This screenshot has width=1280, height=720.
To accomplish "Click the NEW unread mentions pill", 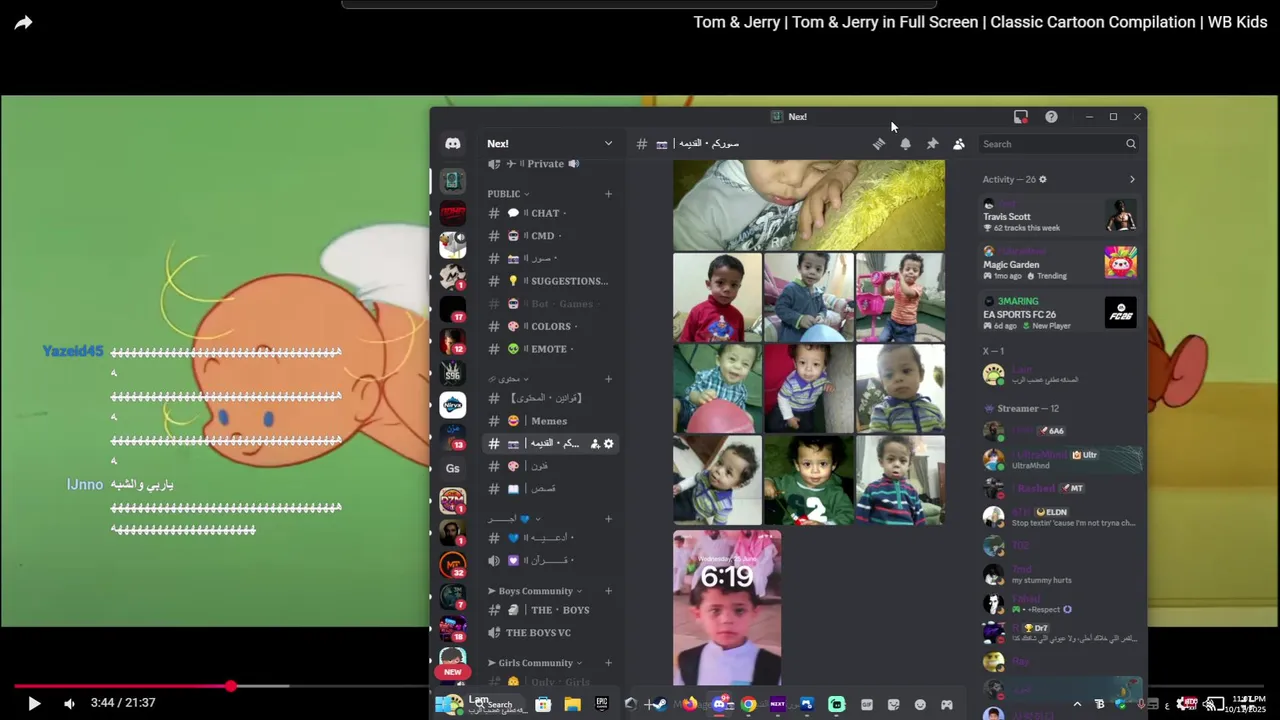I will point(453,672).
